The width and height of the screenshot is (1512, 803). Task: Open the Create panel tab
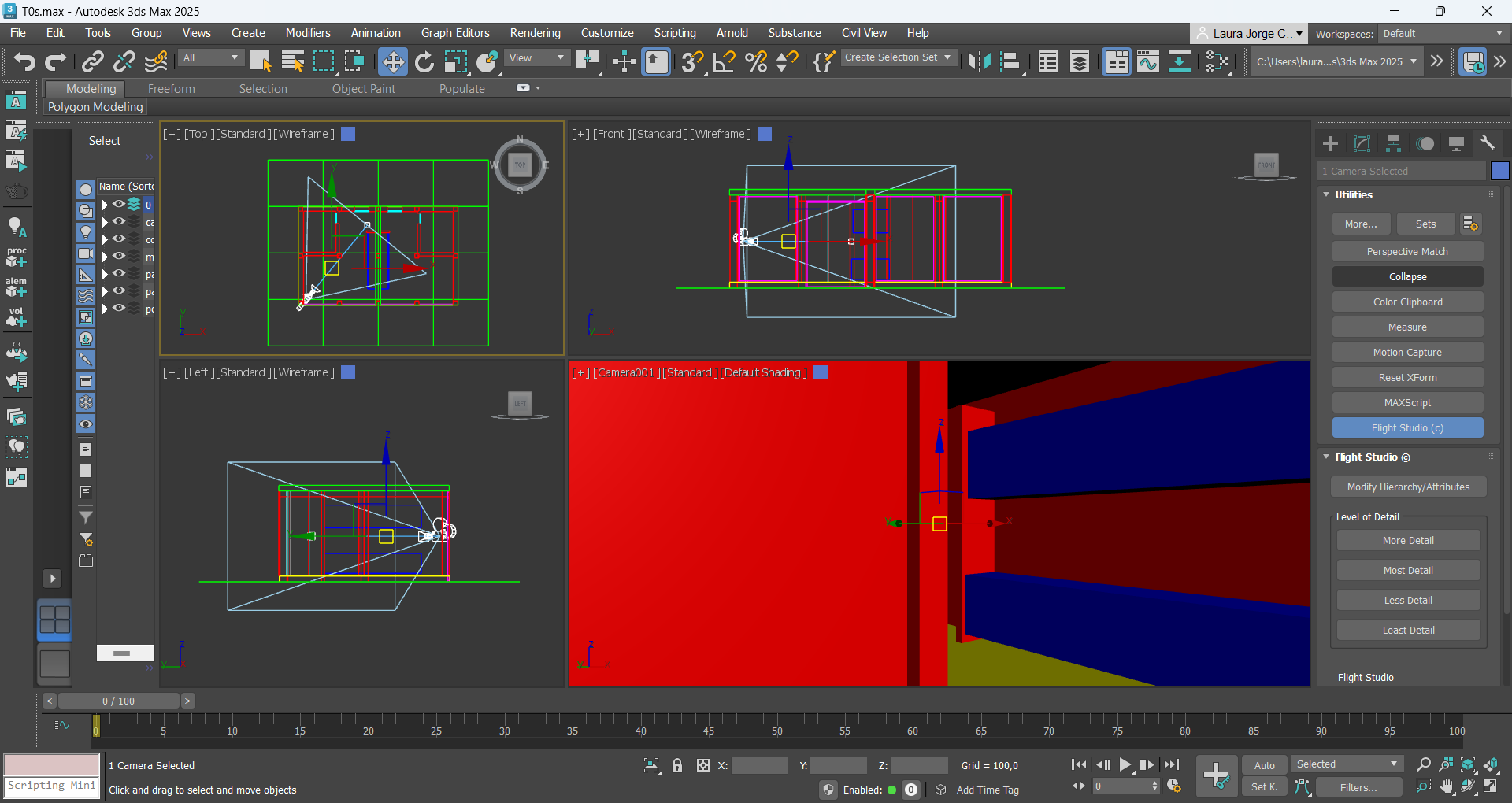1330,143
